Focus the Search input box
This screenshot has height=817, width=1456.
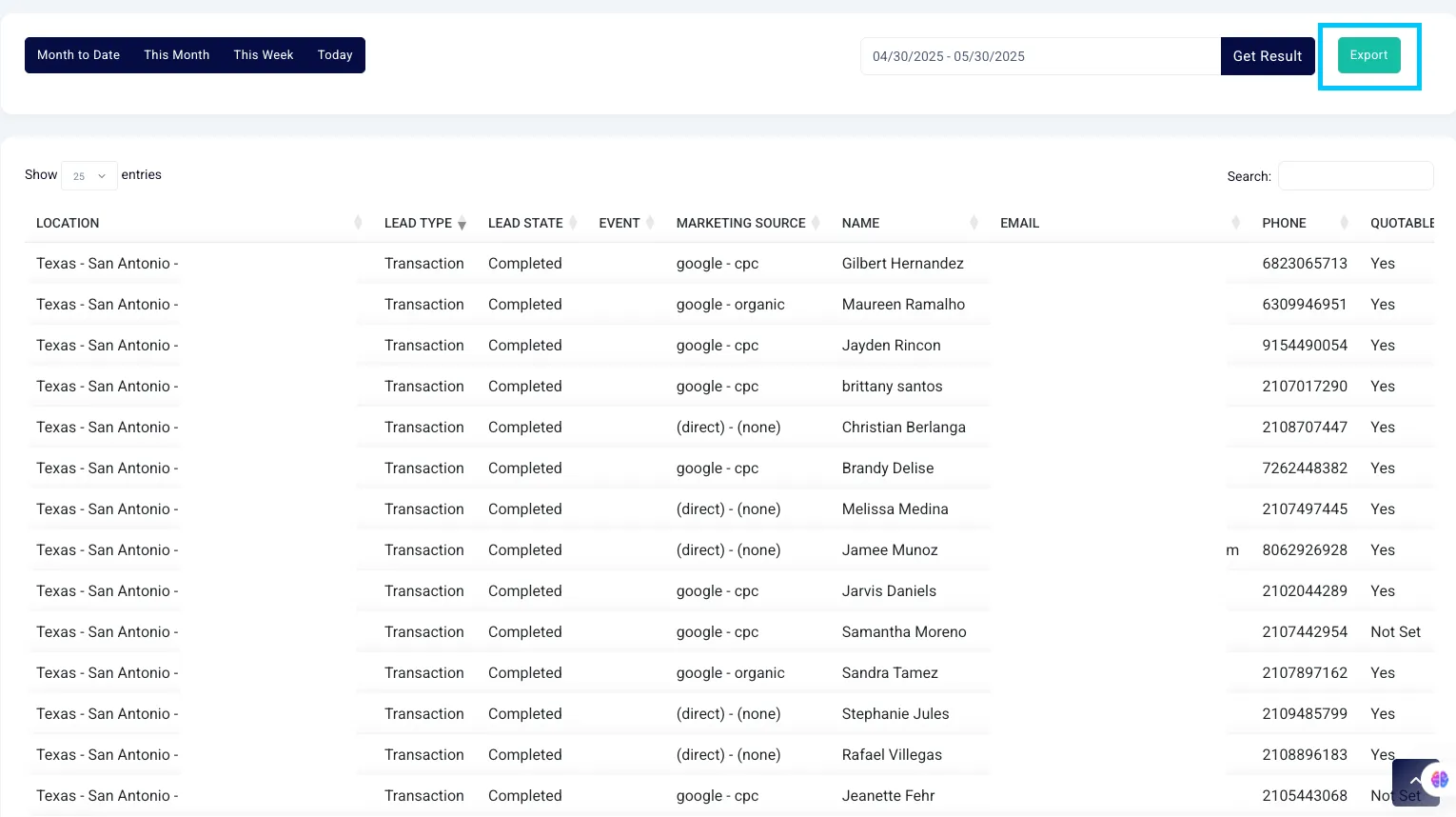pyautogui.click(x=1356, y=176)
